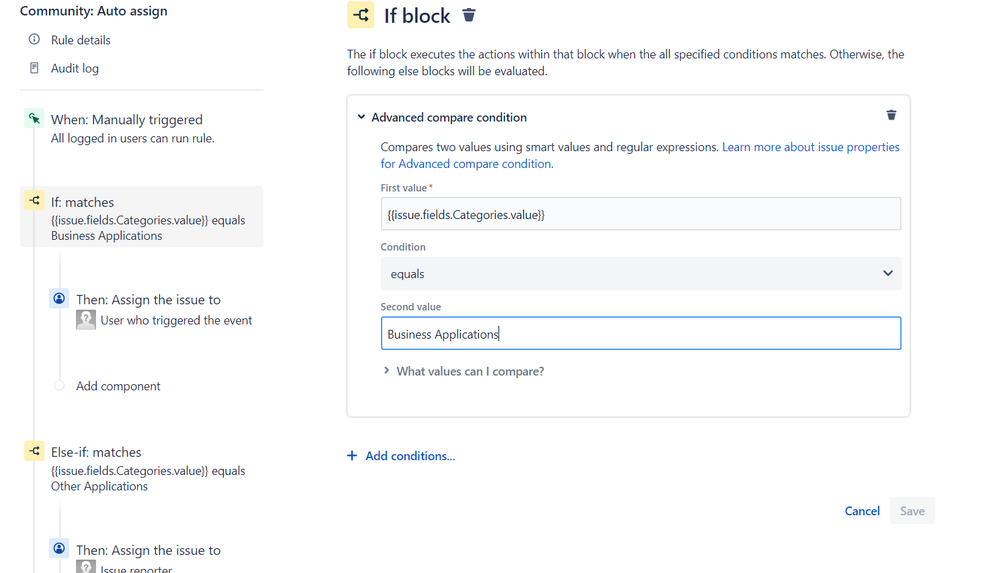Click the yellow If block branch icon
Screen dimensions: 999x573
click(x=34, y=201)
